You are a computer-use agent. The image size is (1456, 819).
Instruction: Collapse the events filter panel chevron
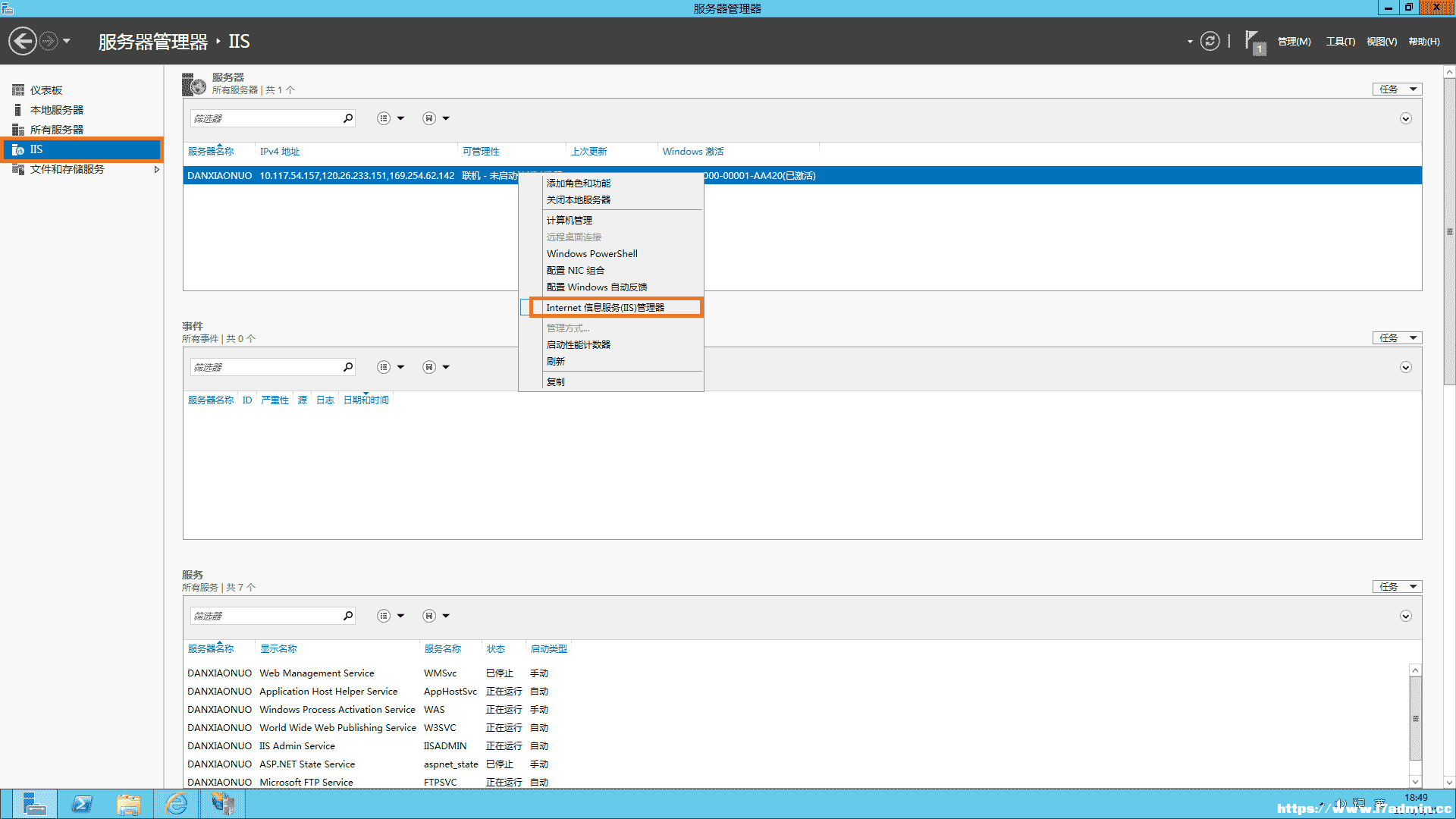click(x=1405, y=368)
